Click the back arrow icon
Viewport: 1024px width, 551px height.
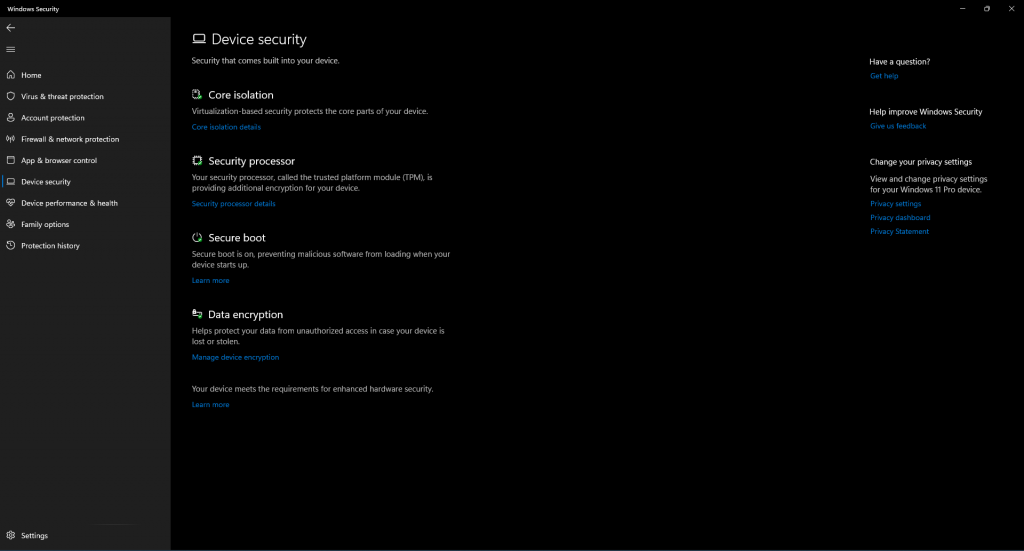10,27
